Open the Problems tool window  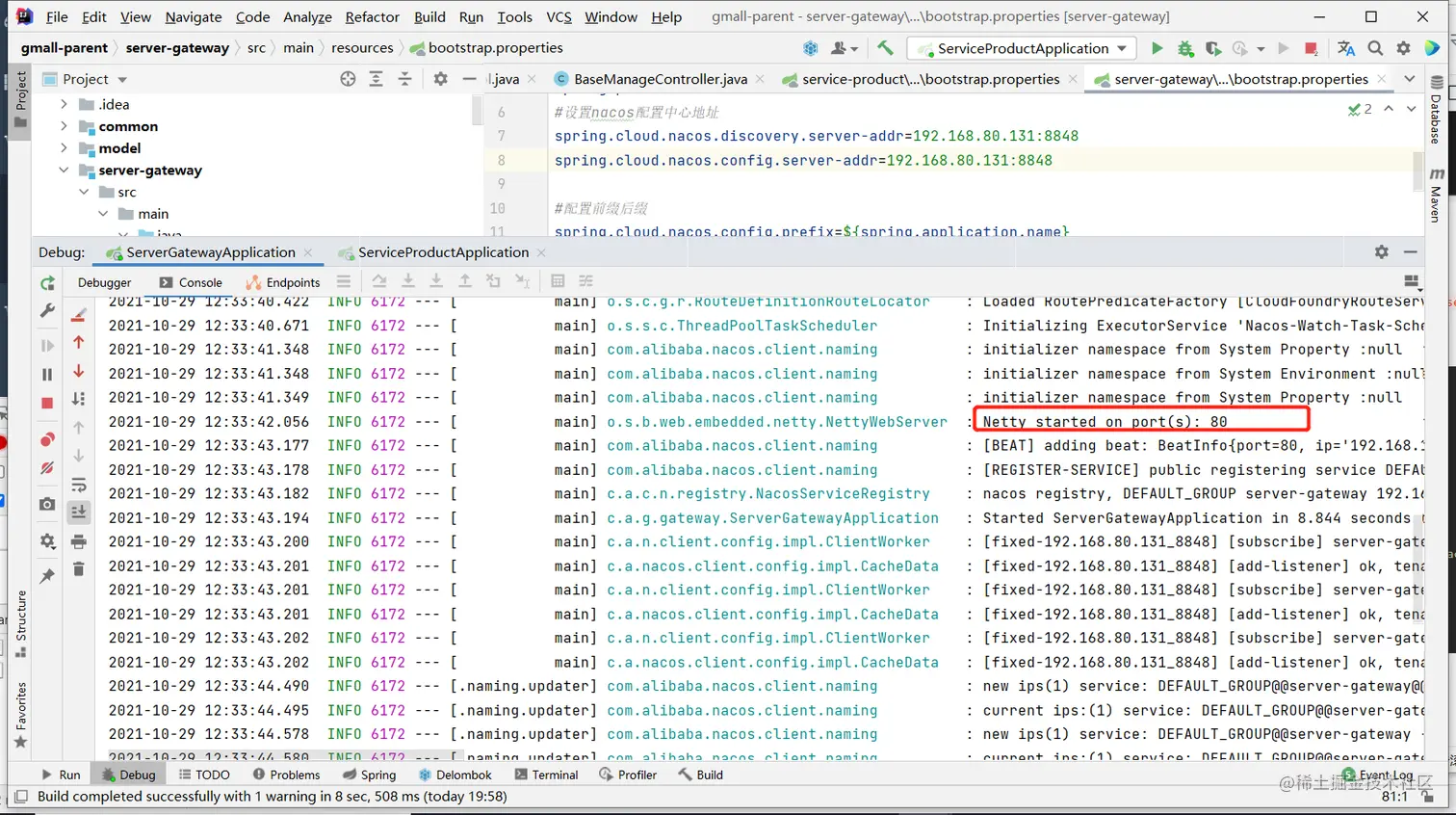tap(286, 775)
